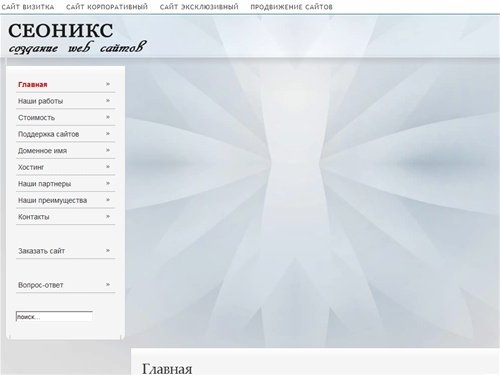
Task: Open the Наши работы menu item
Action: [40, 101]
